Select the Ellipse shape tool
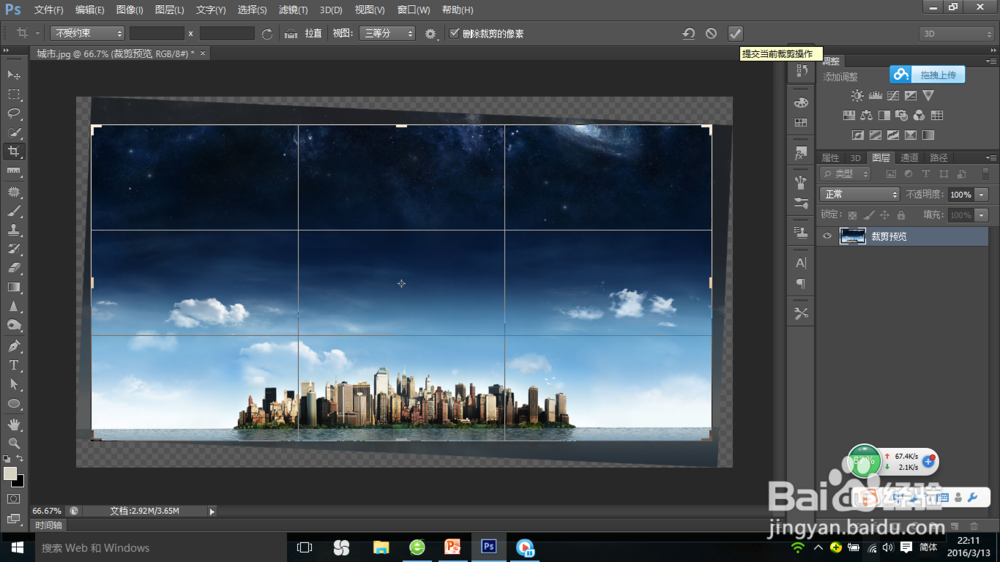The width and height of the screenshot is (1000, 562). click(13, 404)
